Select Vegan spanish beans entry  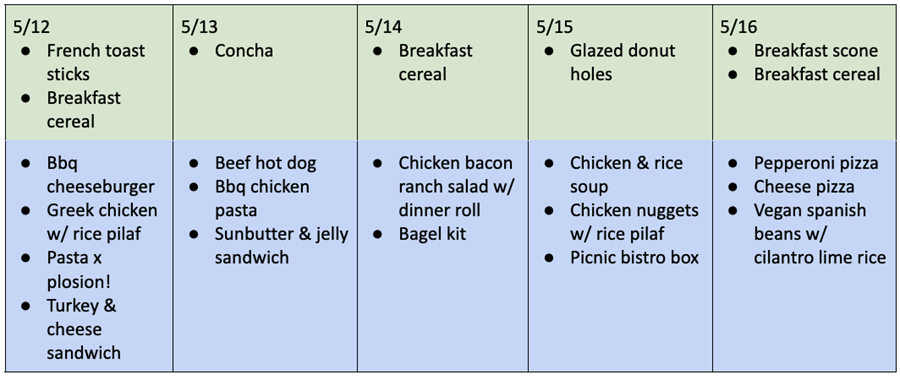tap(820, 234)
